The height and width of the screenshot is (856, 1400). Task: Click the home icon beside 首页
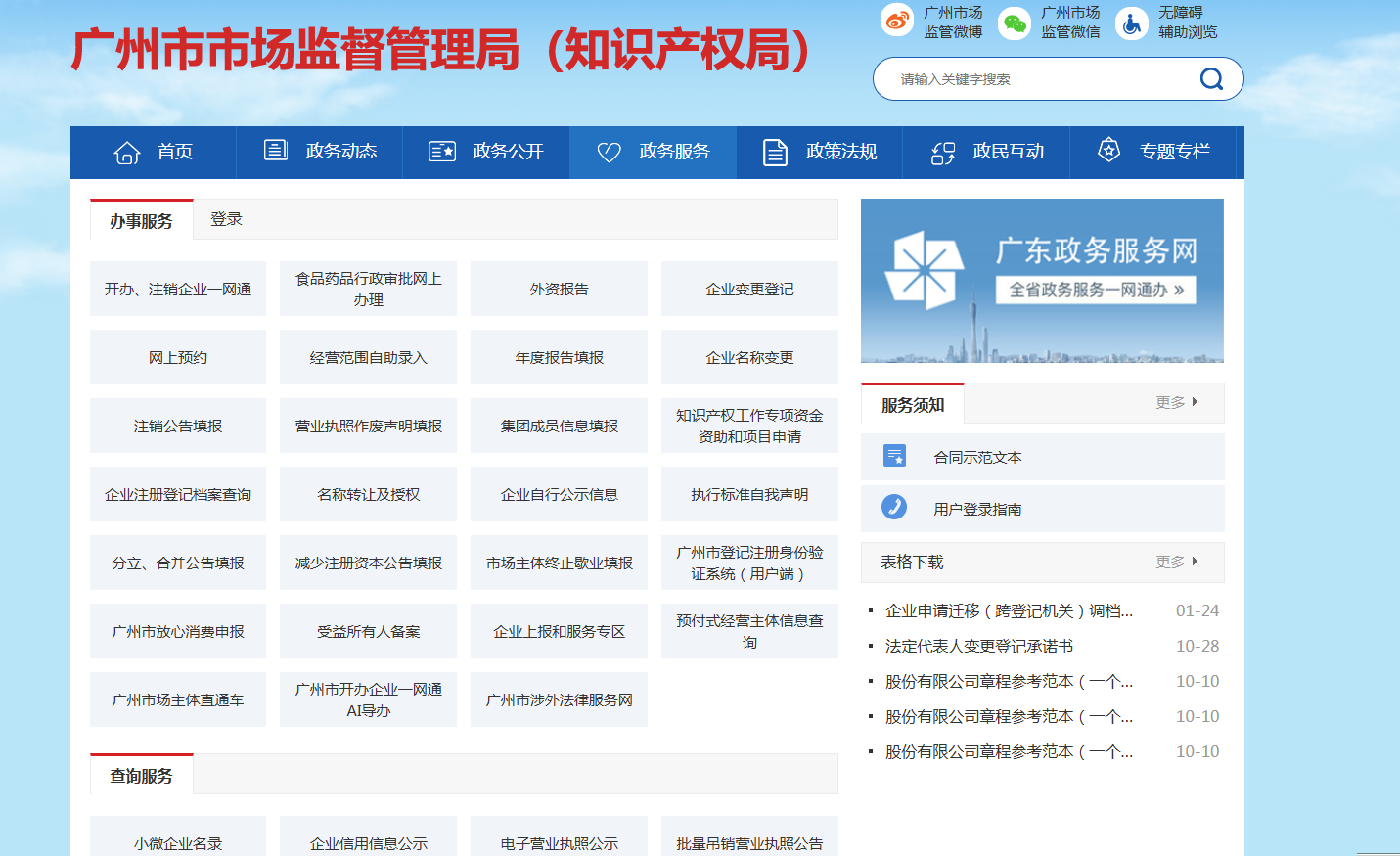(x=127, y=153)
